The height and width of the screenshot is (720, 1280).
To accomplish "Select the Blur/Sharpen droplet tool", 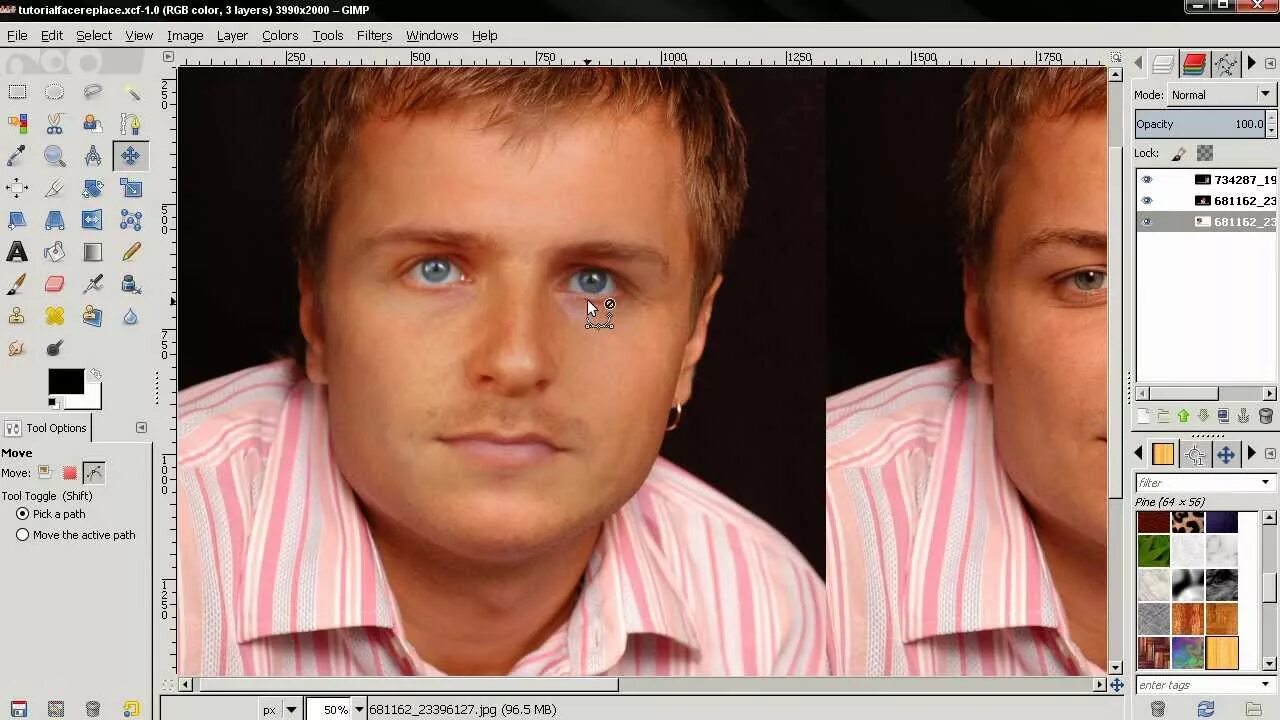I will (131, 316).
